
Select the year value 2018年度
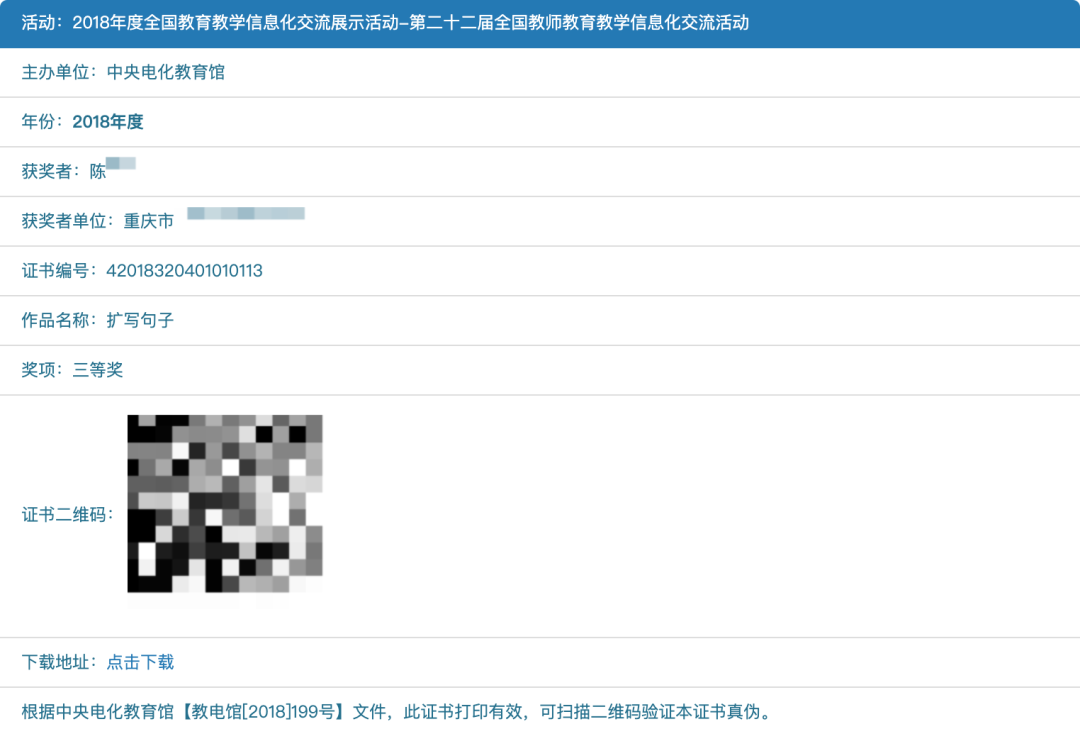point(107,122)
